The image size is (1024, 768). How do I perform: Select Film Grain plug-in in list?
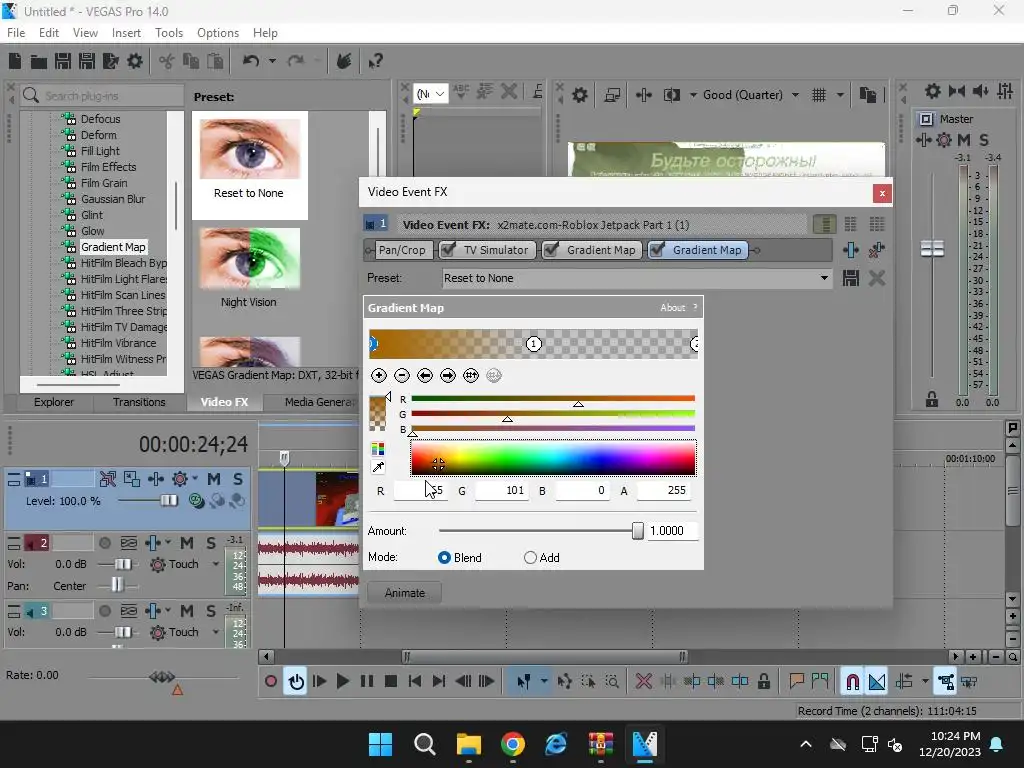[x=104, y=183]
